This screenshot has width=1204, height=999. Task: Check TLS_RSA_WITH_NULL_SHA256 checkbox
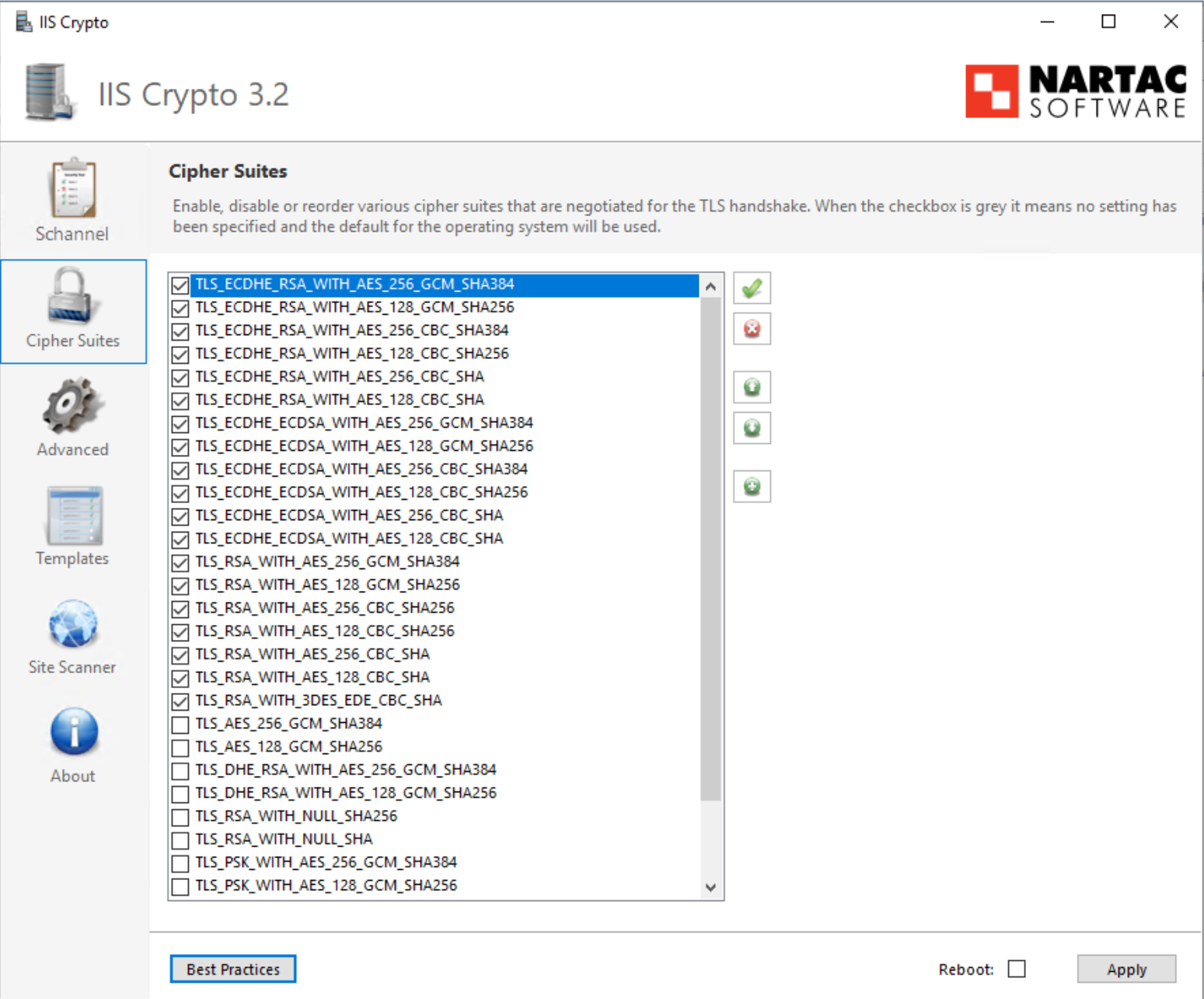point(180,817)
